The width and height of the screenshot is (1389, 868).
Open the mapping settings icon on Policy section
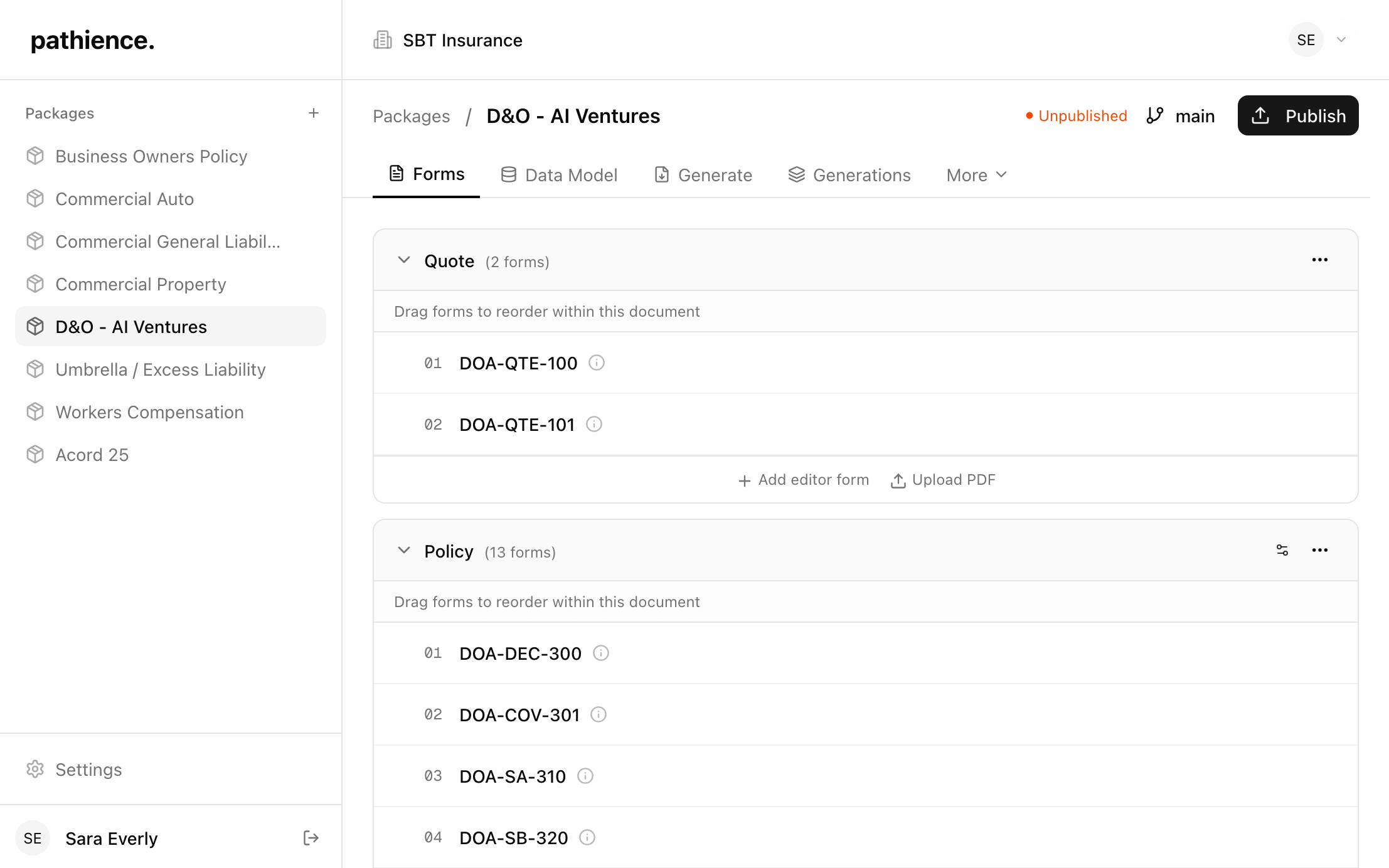(1282, 550)
